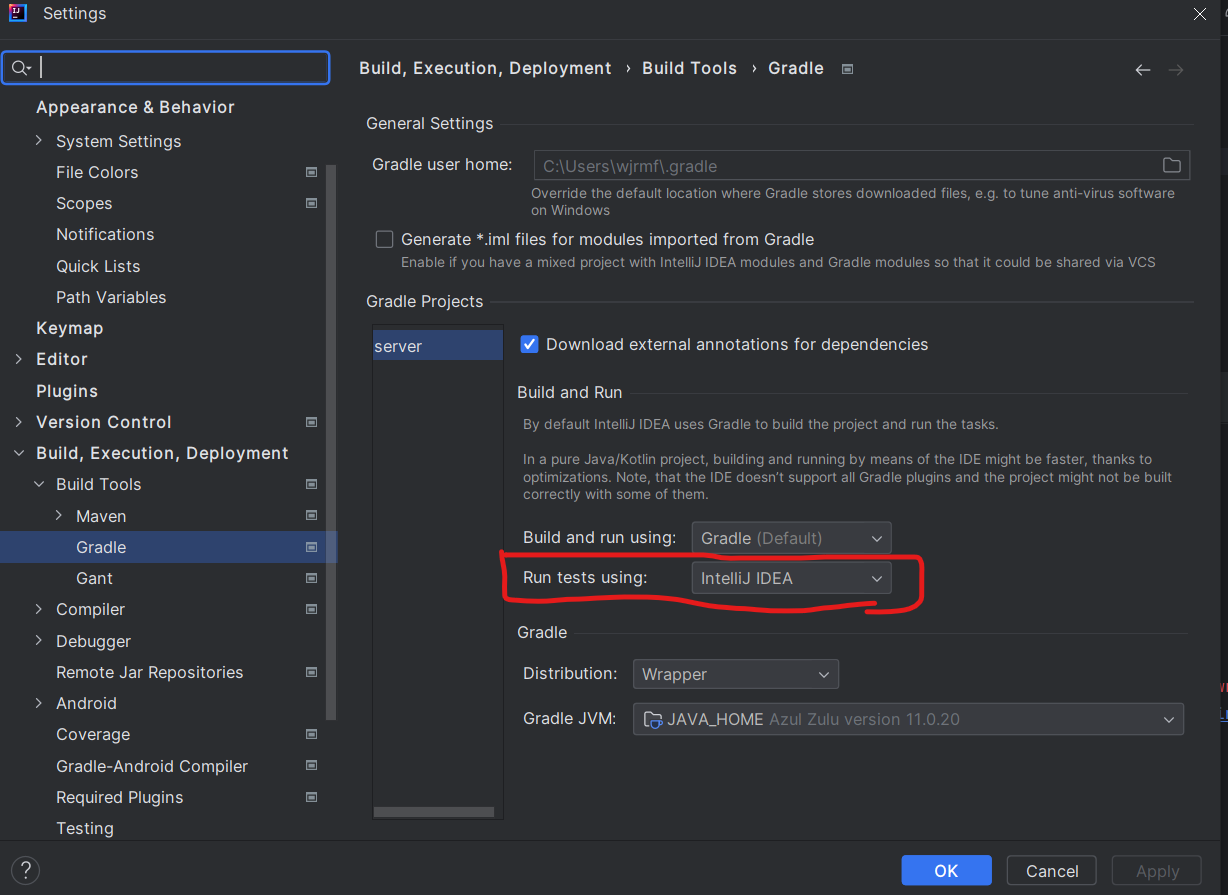Viewport: 1228px width, 895px height.
Task: Uncheck Download external annotations for dependencies
Action: (x=529, y=344)
